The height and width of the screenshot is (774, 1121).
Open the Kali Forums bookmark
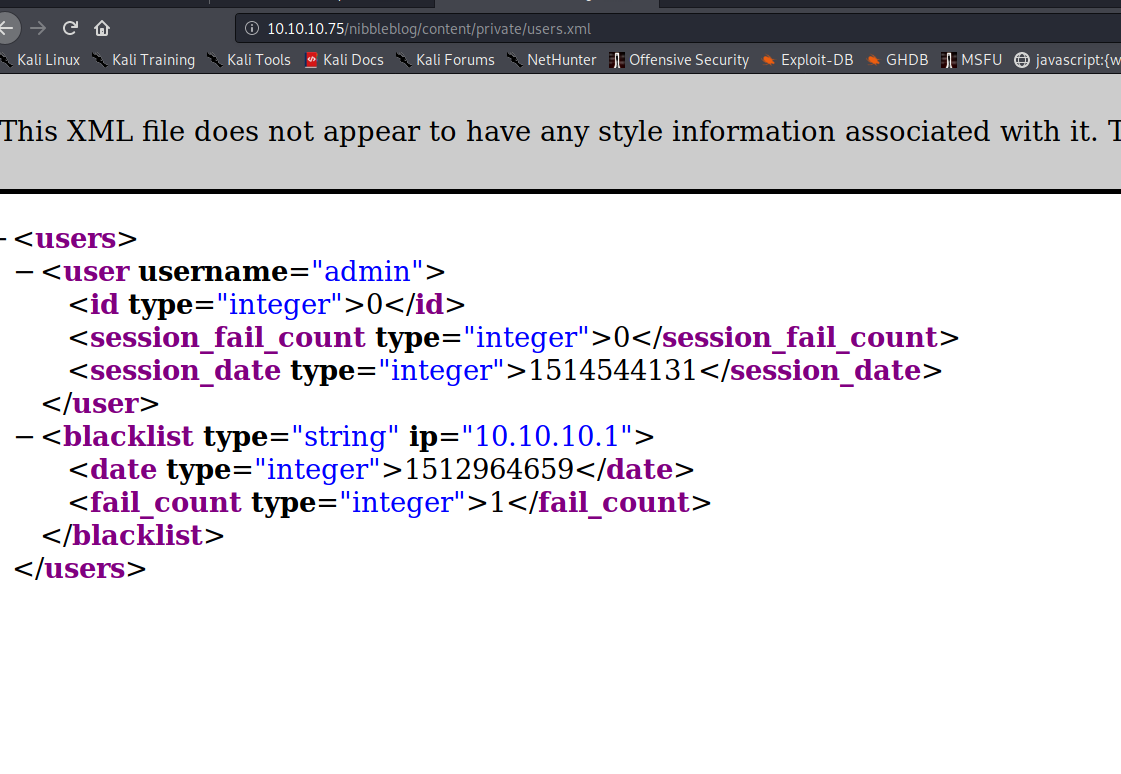click(445, 60)
